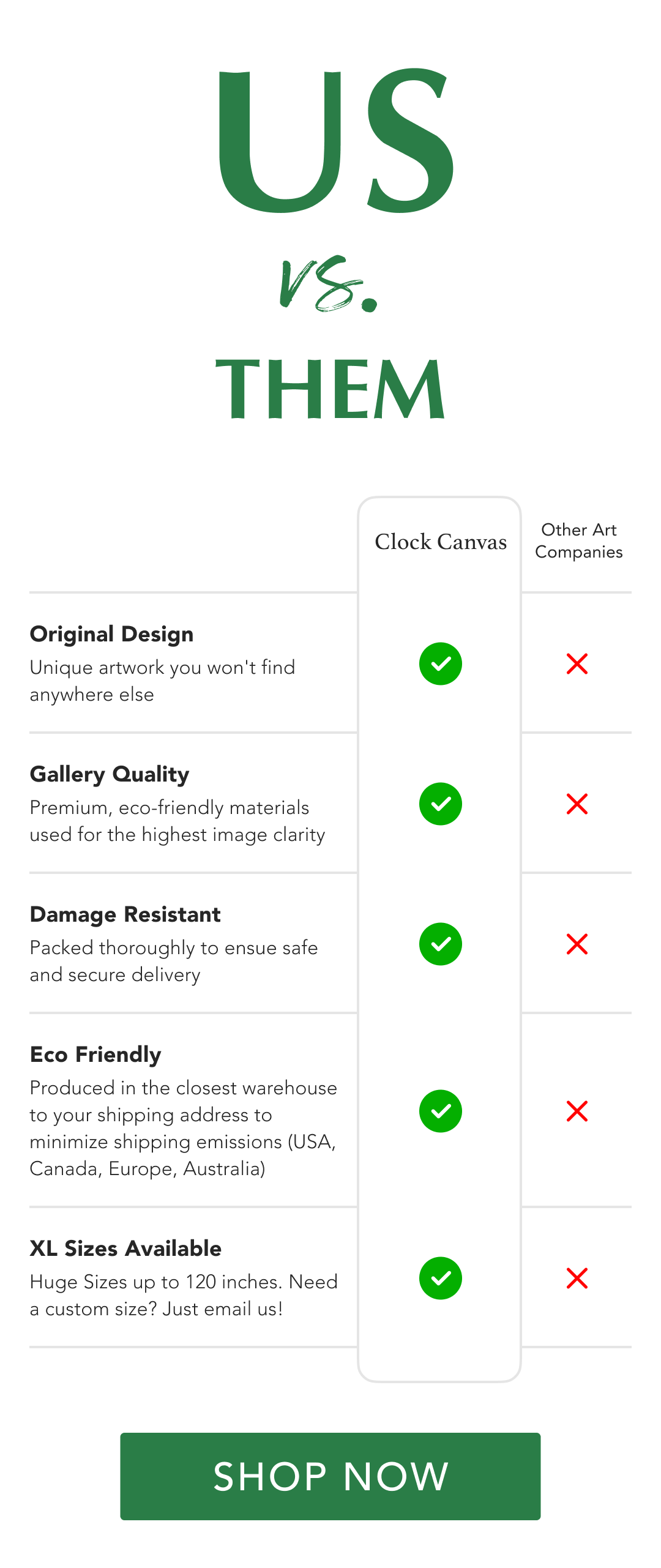Screen dimensions: 661x1568
Task: Click the red X beside Original Design
Action: click(x=577, y=664)
